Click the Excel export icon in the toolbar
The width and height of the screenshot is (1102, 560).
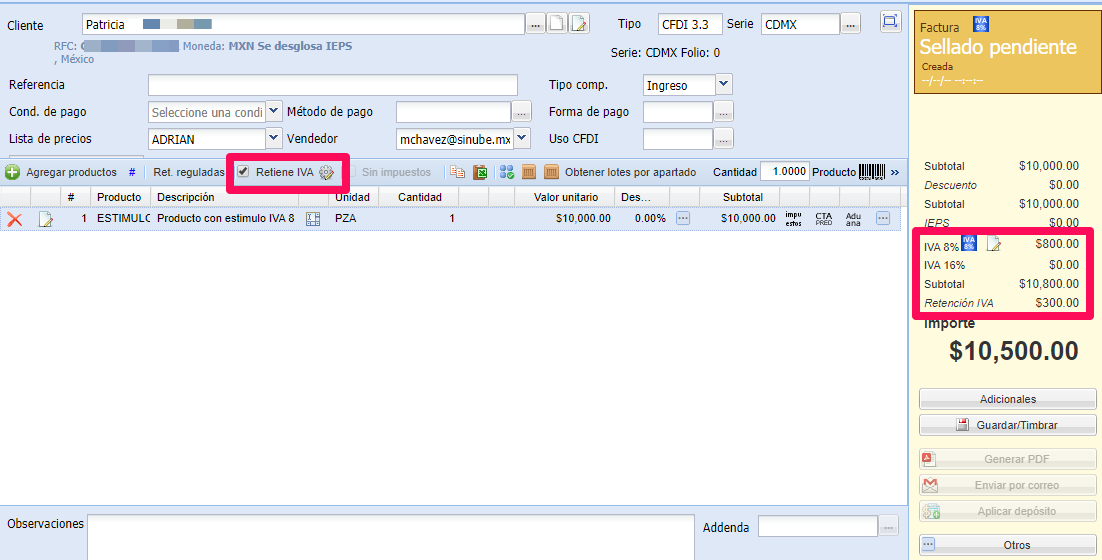point(480,172)
